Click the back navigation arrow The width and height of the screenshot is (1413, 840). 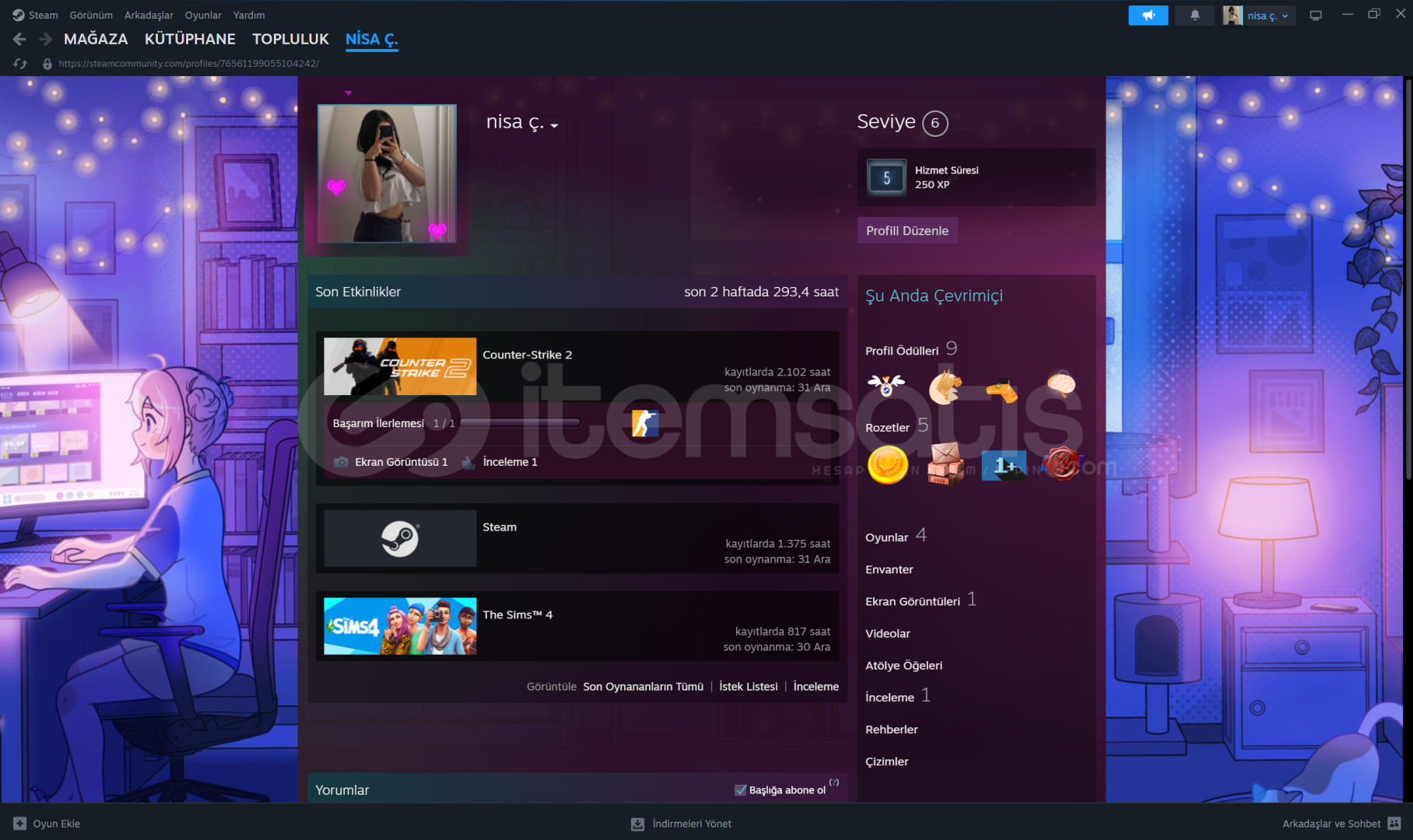pyautogui.click(x=19, y=39)
